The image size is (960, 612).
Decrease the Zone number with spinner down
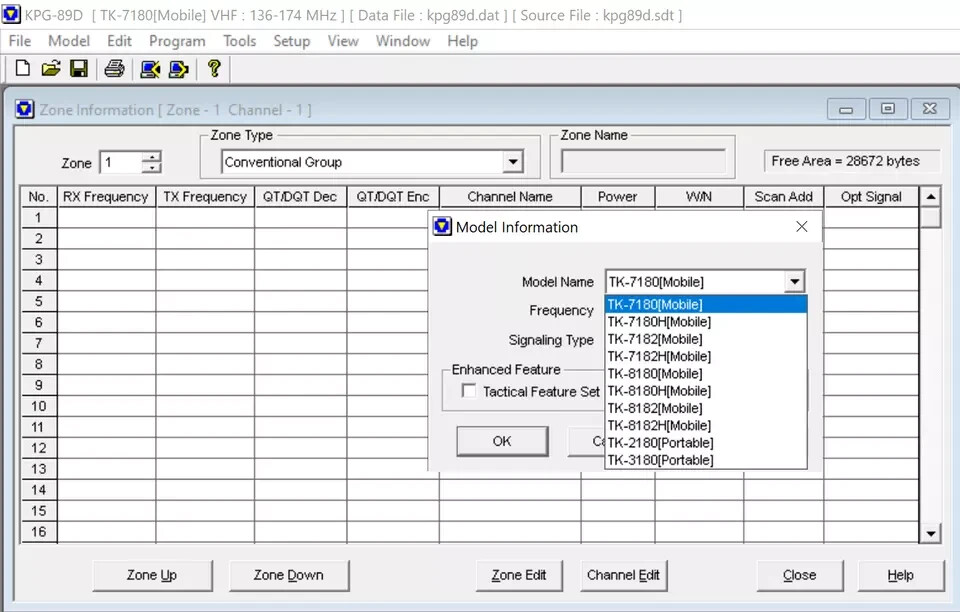coord(151,168)
